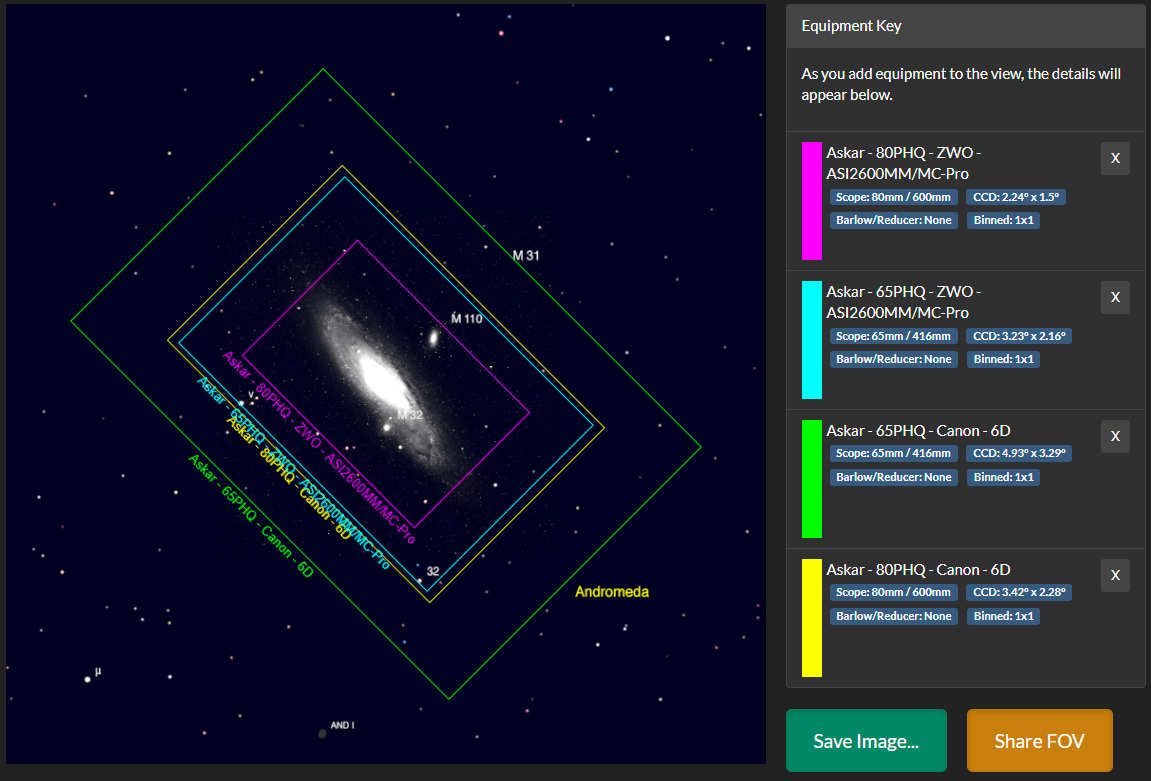The image size is (1151, 781).
Task: Click the yellow Andromeda constellation label
Action: point(611,592)
